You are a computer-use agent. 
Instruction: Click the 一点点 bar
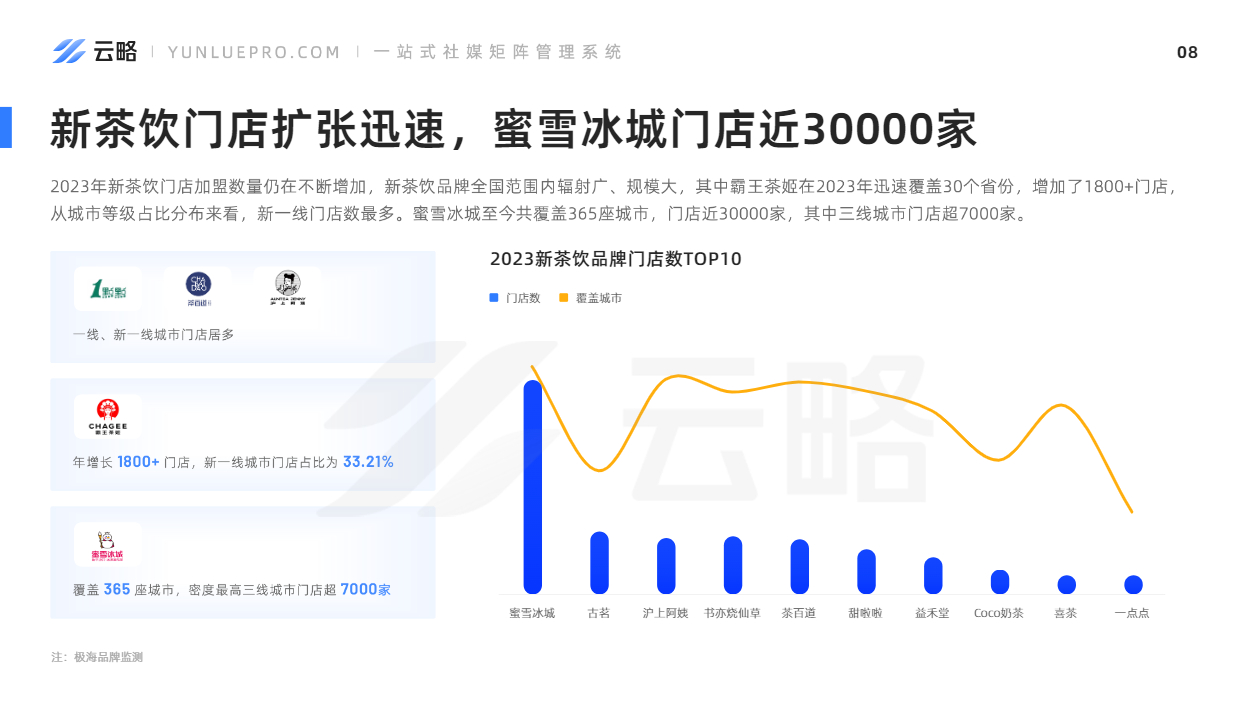click(x=1133, y=585)
